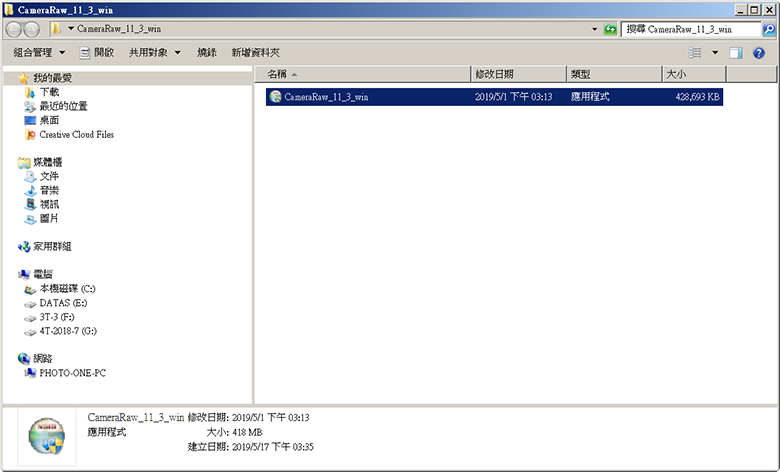The height and width of the screenshot is (472, 780).
Task: Click the Videos (視訊) library icon
Action: point(30,204)
